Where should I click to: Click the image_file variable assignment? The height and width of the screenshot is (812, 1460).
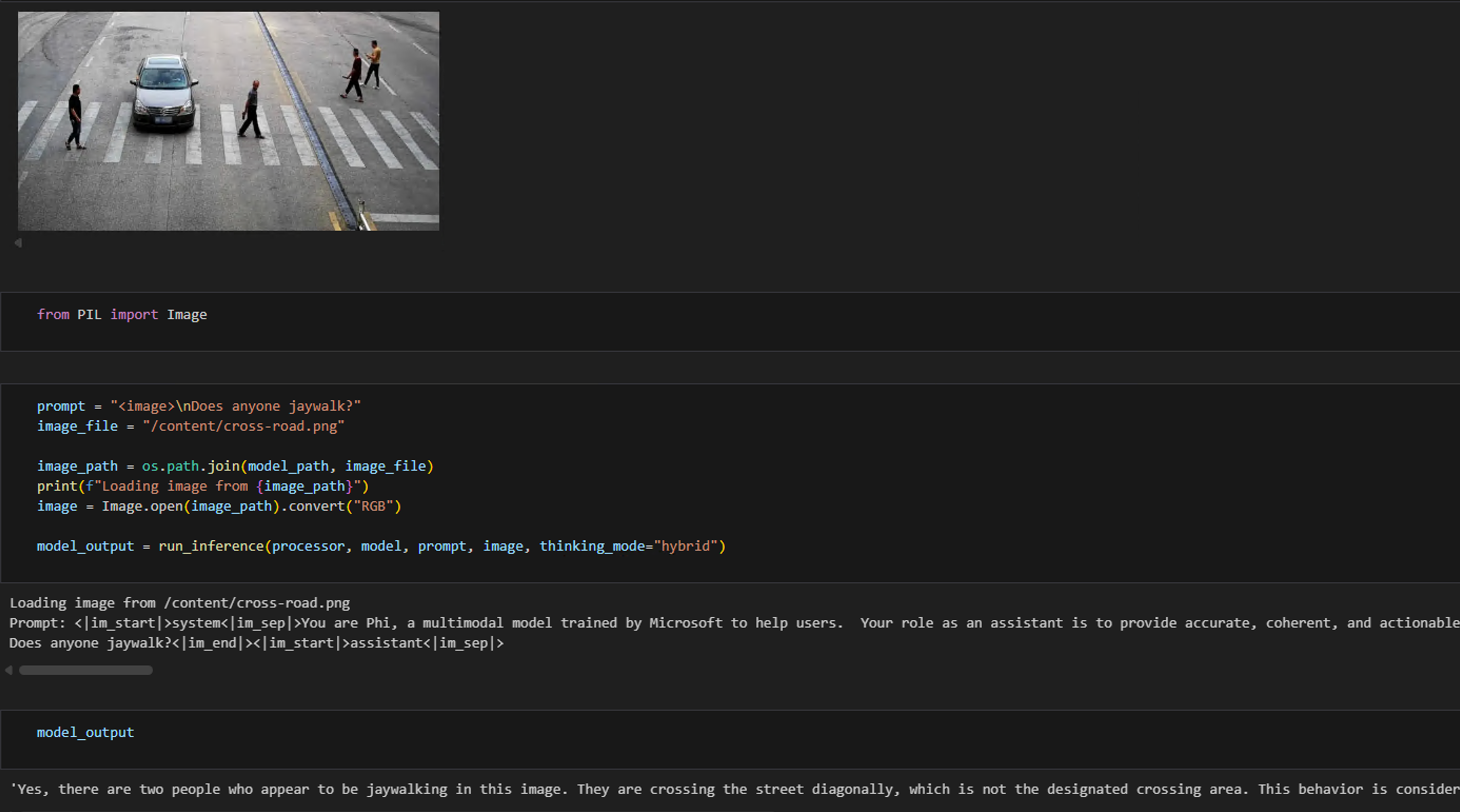(77, 426)
